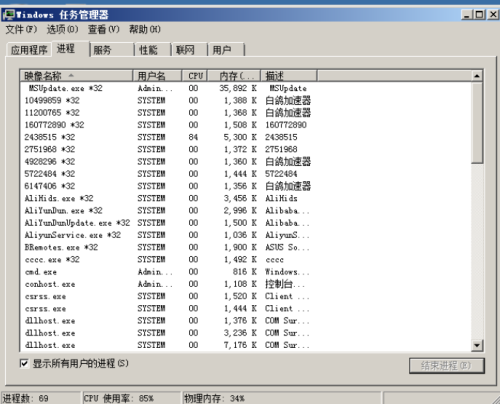500x404 pixels.
Task: Click the Task Manager title bar icon
Action: (8, 15)
